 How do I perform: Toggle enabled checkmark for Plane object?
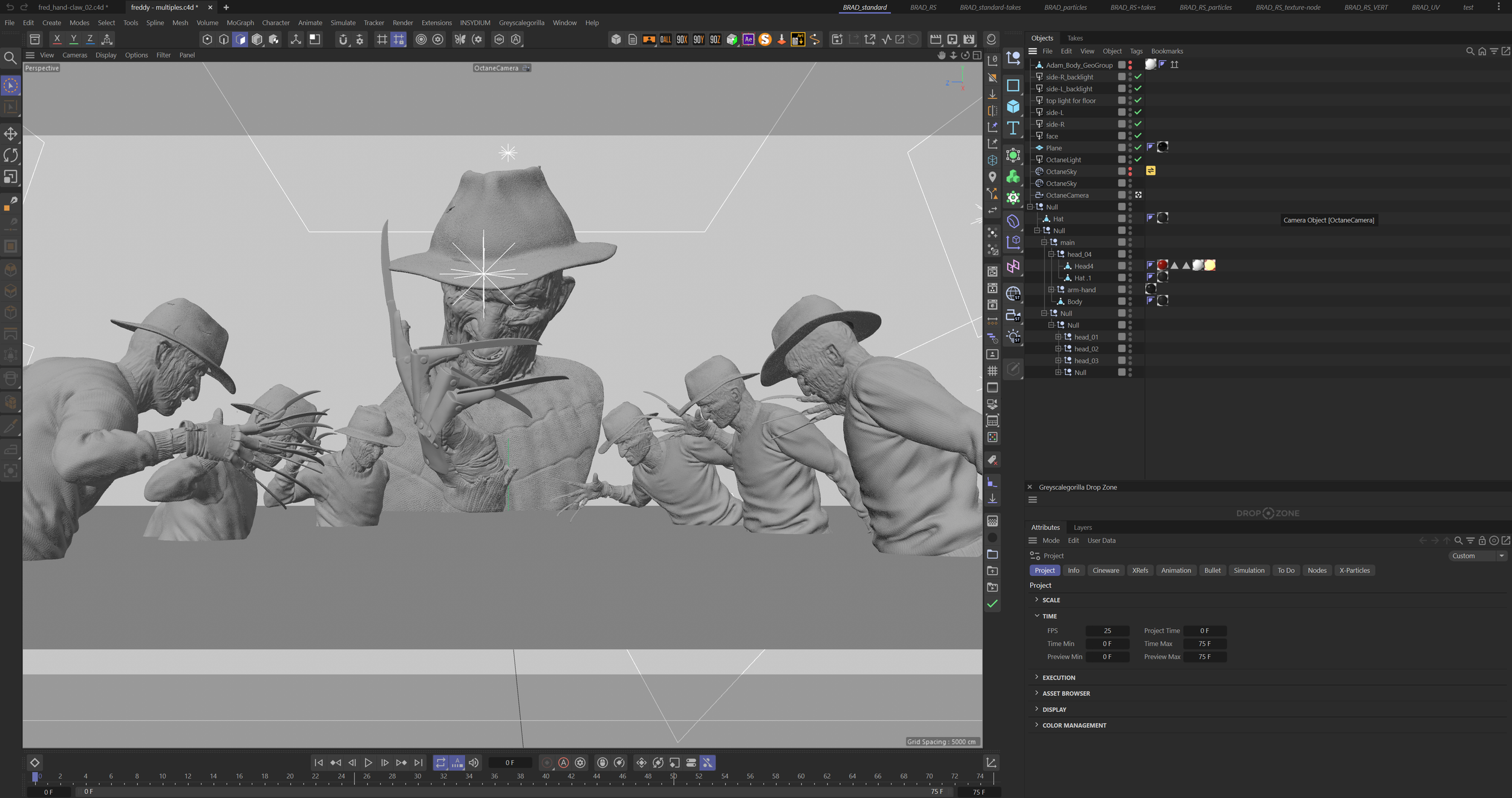tap(1138, 148)
